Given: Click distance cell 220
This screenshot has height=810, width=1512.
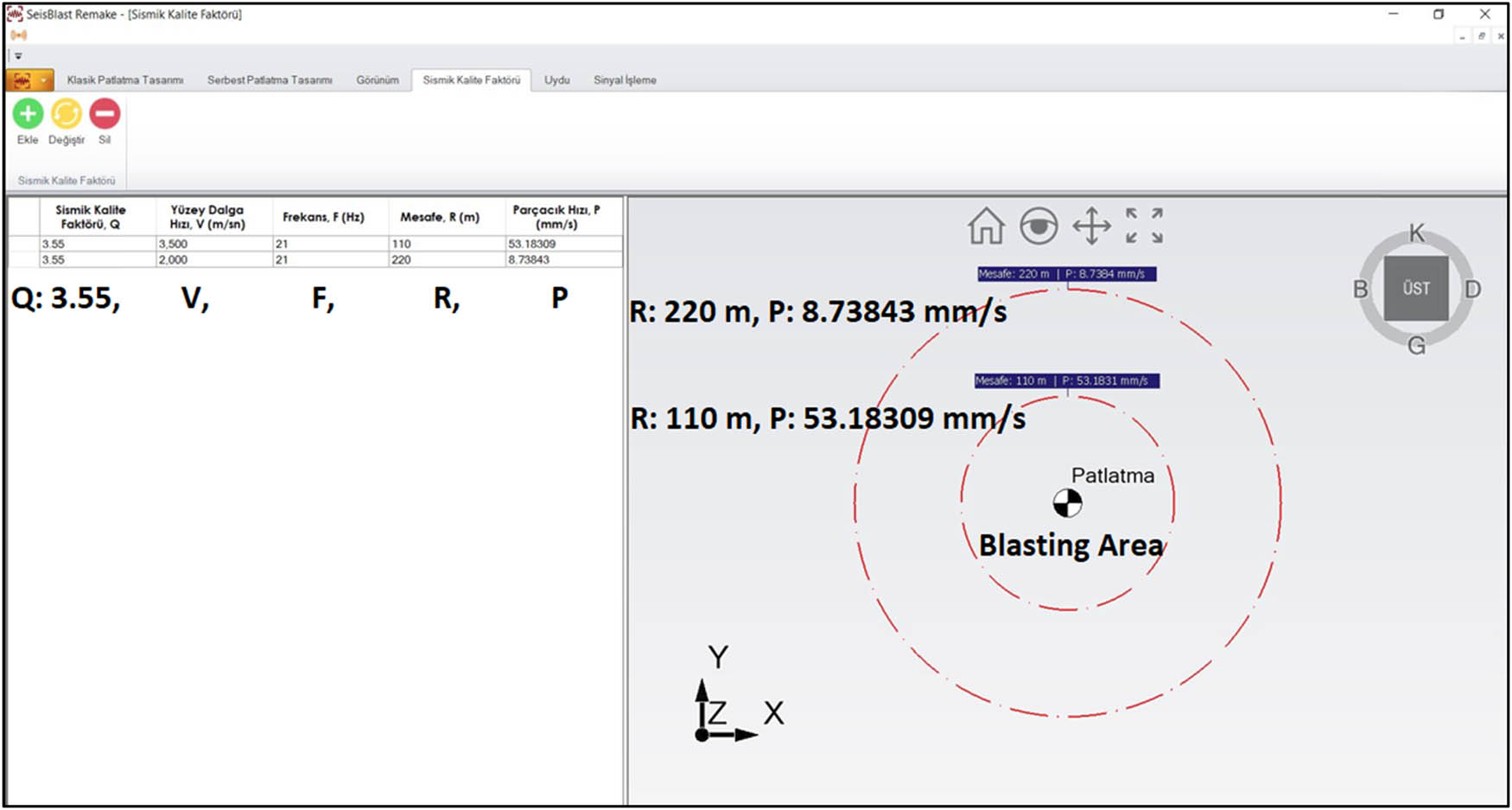Looking at the screenshot, I should (x=448, y=259).
